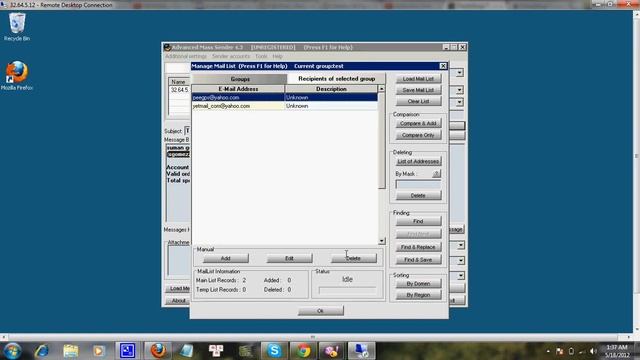Open the Help menu
Image resolution: width=640 pixels, height=360 pixels.
coord(278,56)
